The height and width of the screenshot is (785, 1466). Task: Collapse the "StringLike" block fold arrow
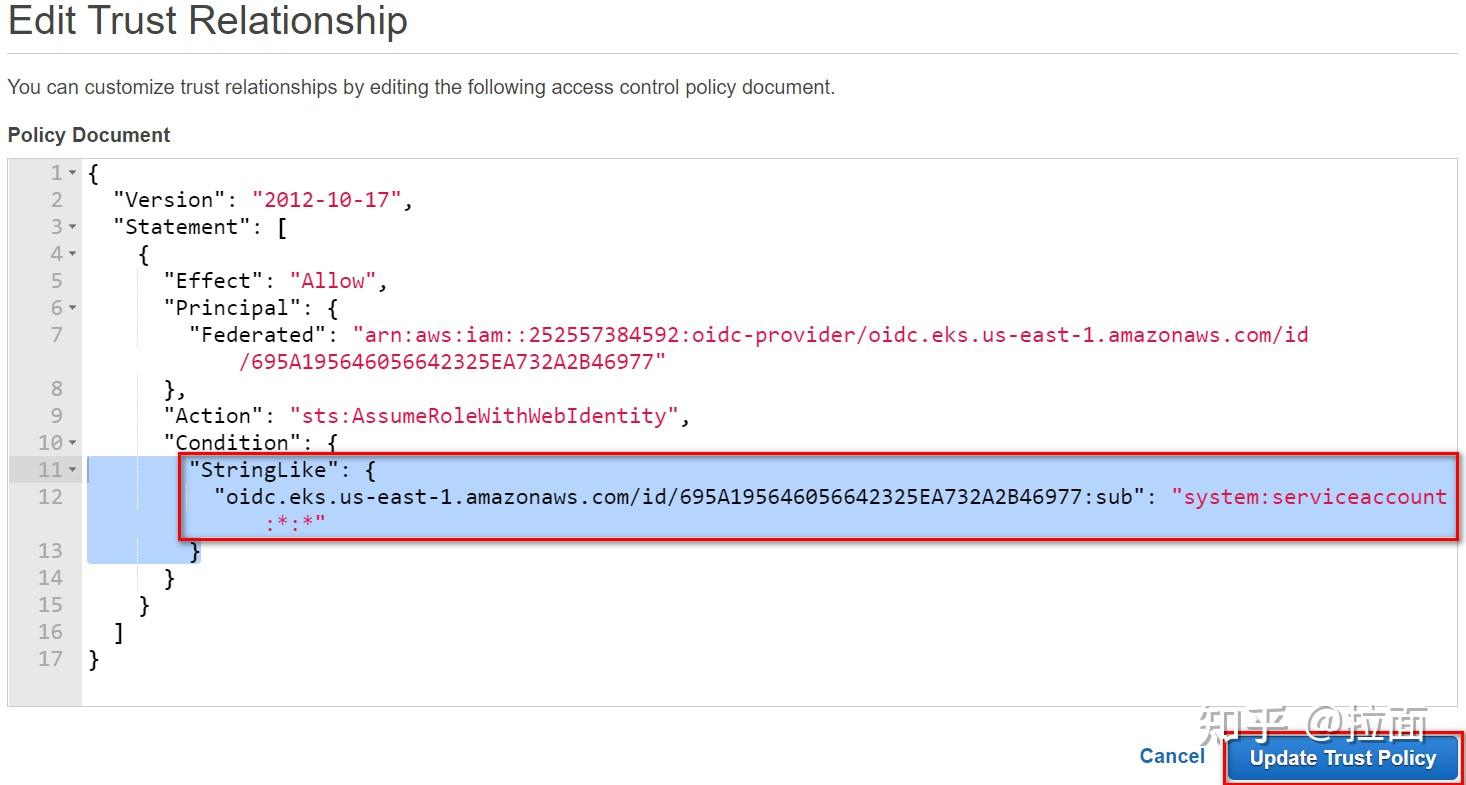pyautogui.click(x=72, y=469)
